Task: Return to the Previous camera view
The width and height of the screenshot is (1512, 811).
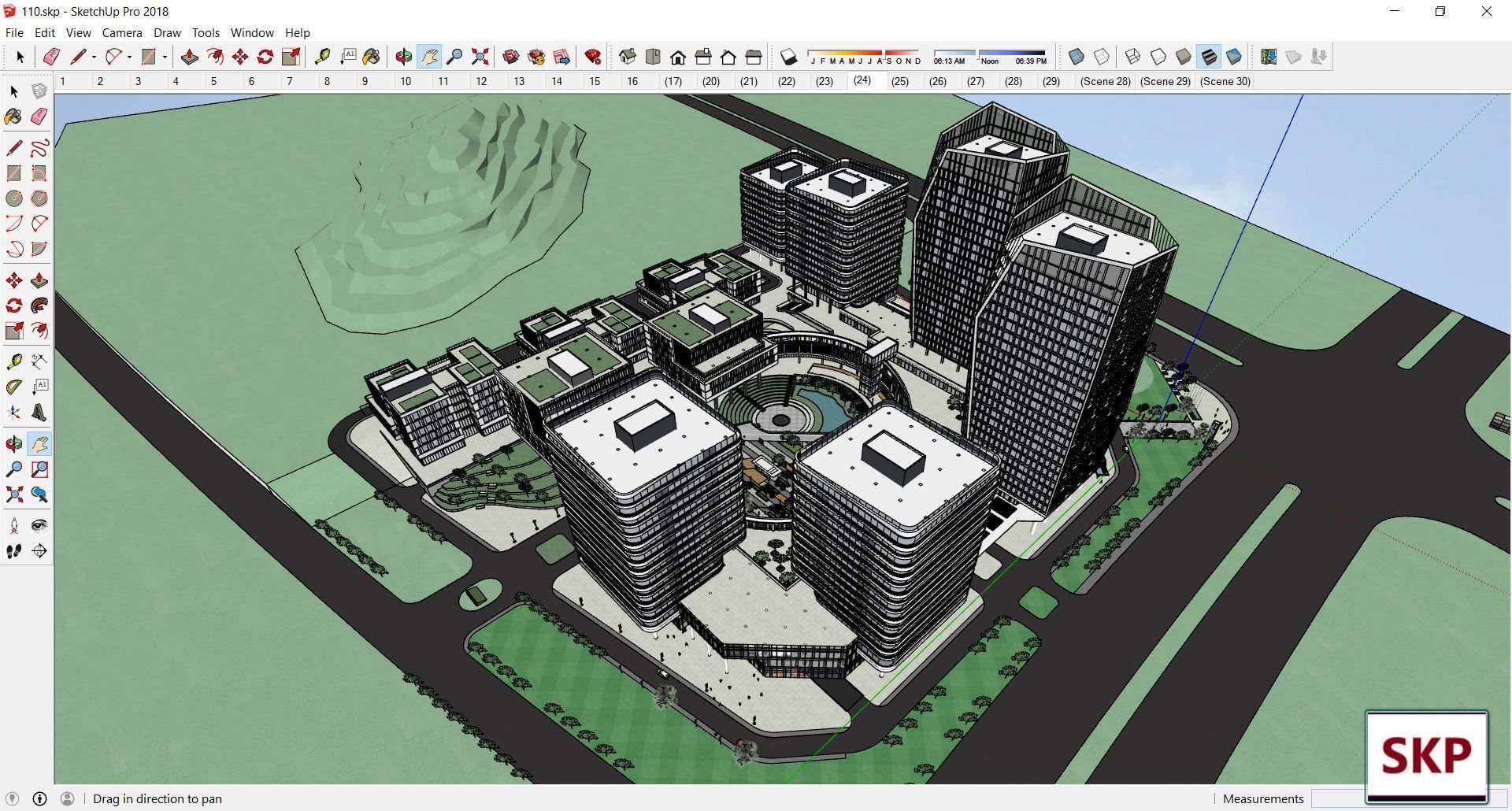Action: (39, 494)
